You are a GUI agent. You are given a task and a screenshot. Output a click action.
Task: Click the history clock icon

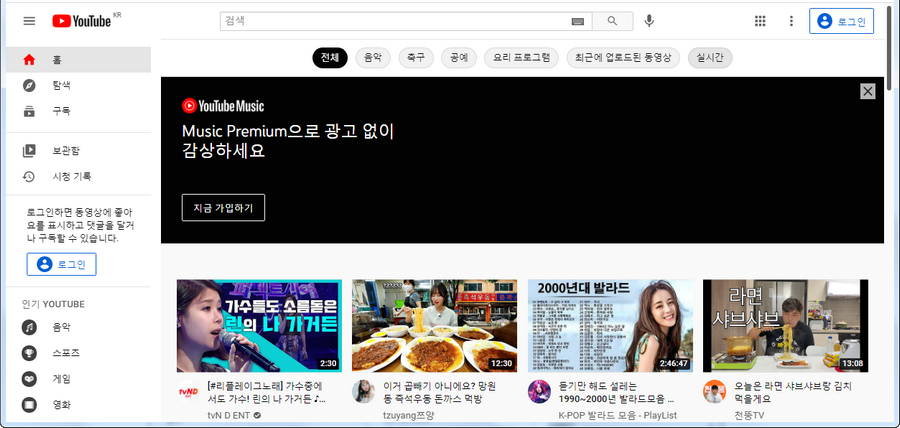click(x=29, y=176)
